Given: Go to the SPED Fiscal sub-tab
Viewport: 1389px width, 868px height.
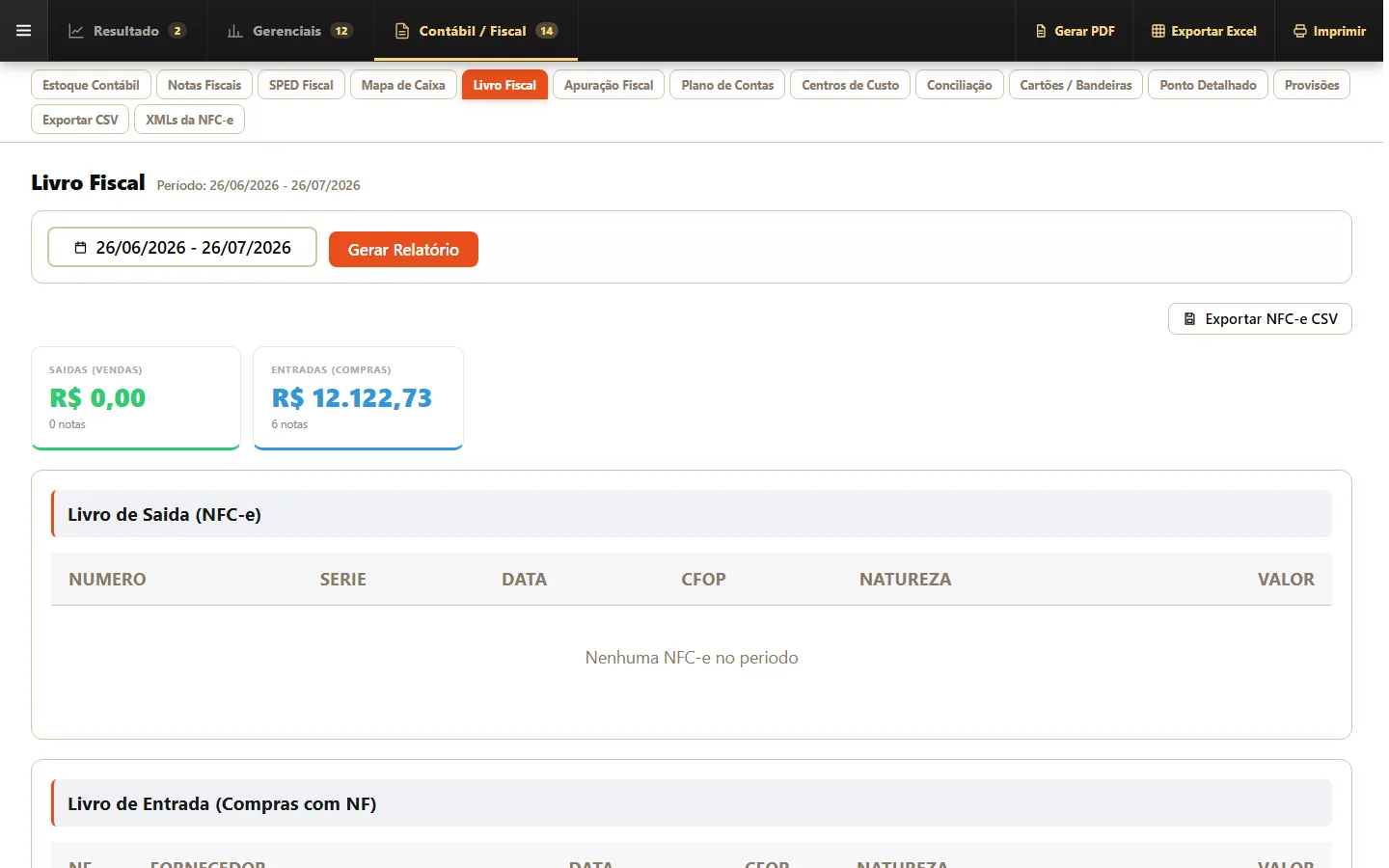Looking at the screenshot, I should click(301, 85).
